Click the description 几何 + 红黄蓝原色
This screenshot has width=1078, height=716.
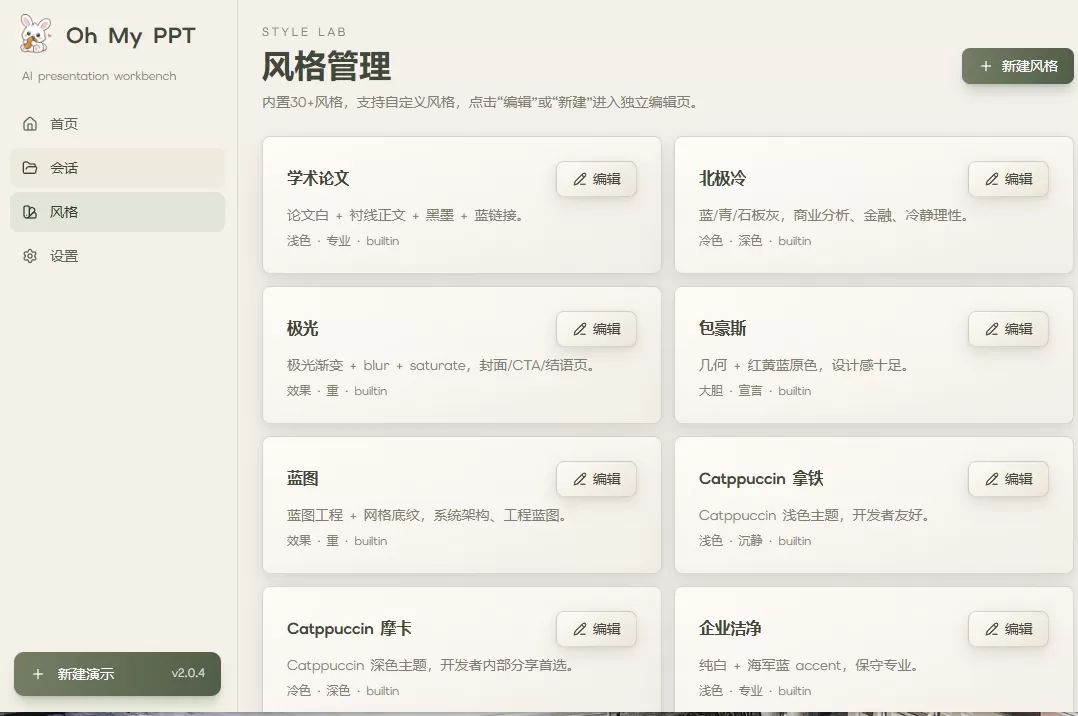[803, 365]
